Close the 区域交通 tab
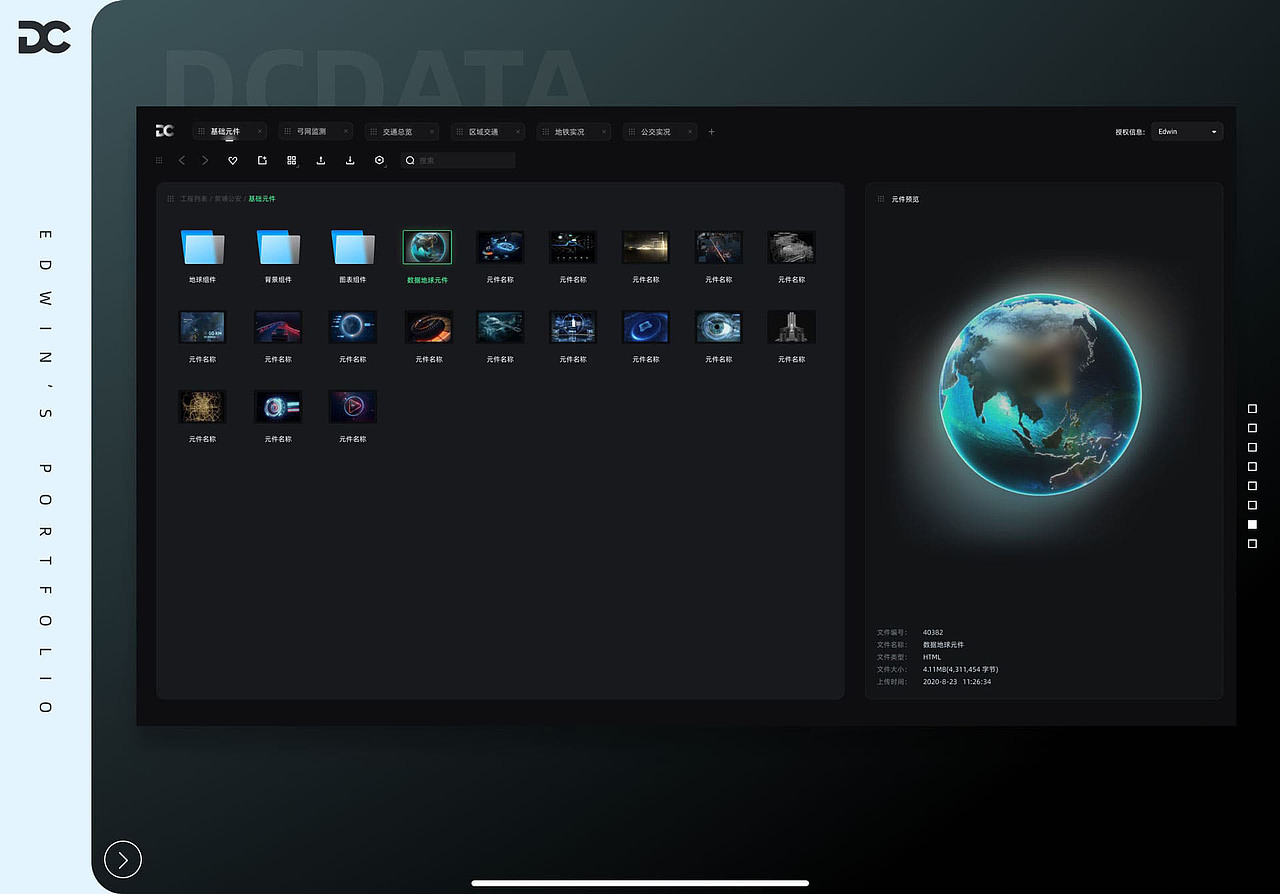The height and width of the screenshot is (894, 1280). 518,132
